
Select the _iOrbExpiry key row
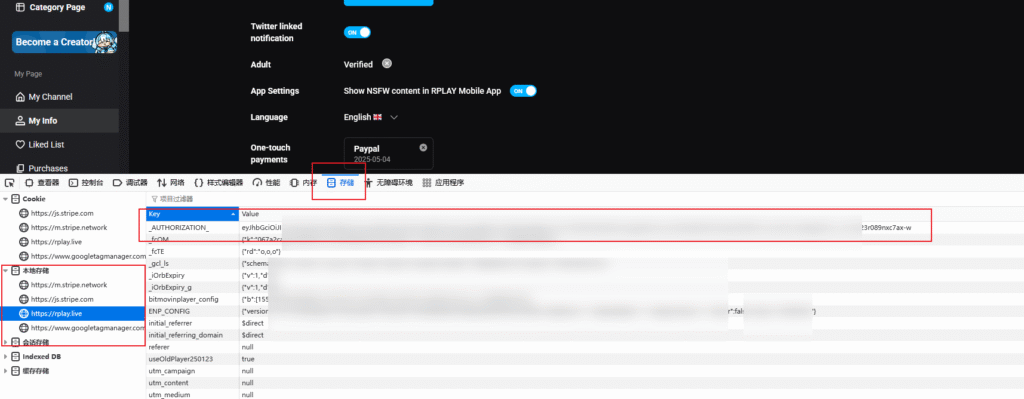click(x=584, y=275)
